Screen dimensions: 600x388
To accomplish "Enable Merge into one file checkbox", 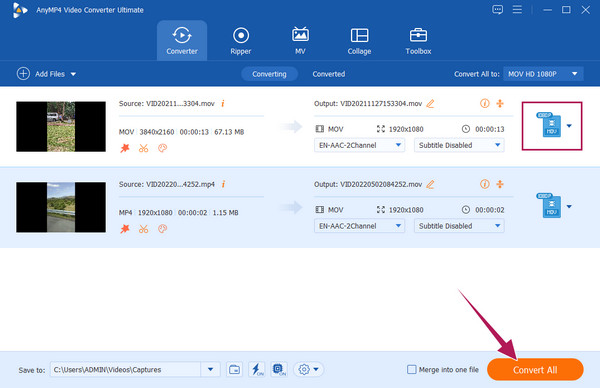I will [x=412, y=370].
